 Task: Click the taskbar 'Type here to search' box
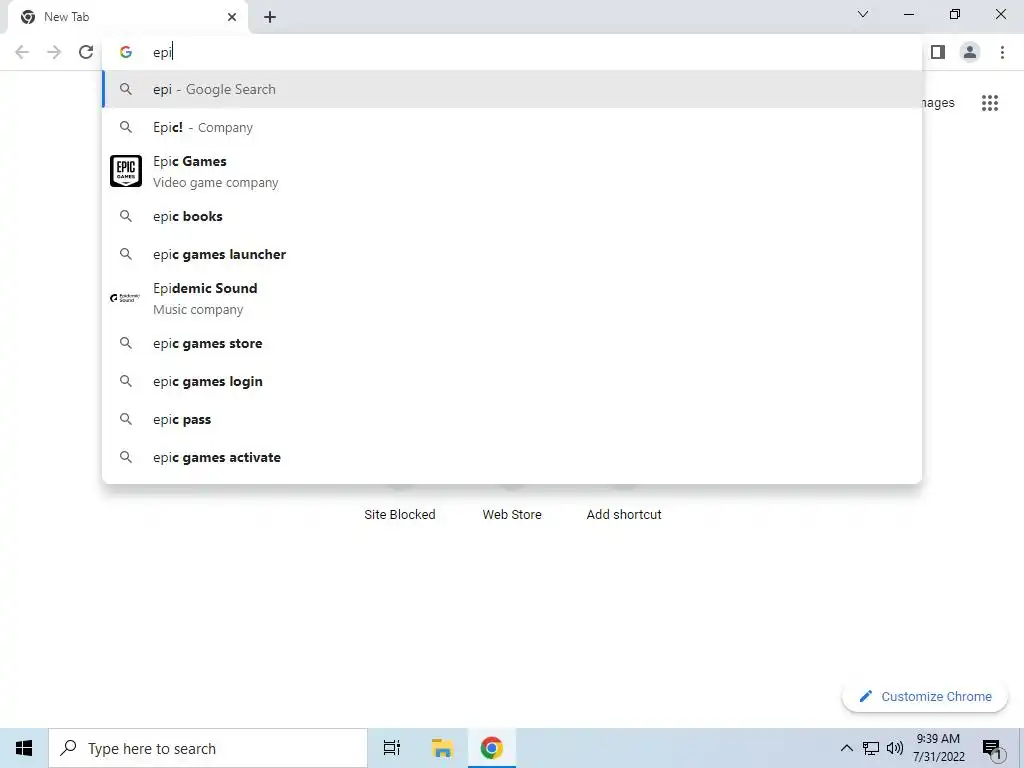208,748
